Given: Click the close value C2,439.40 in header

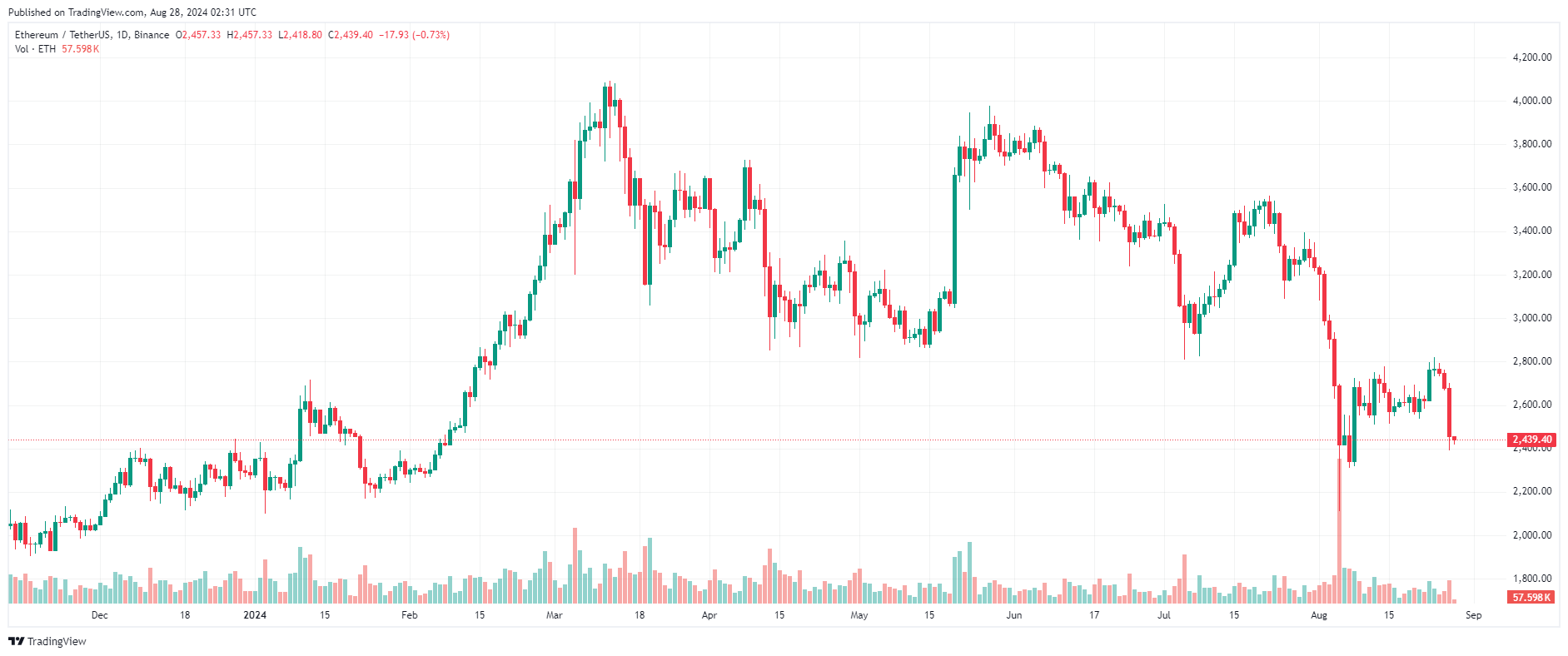Looking at the screenshot, I should click(x=351, y=35).
